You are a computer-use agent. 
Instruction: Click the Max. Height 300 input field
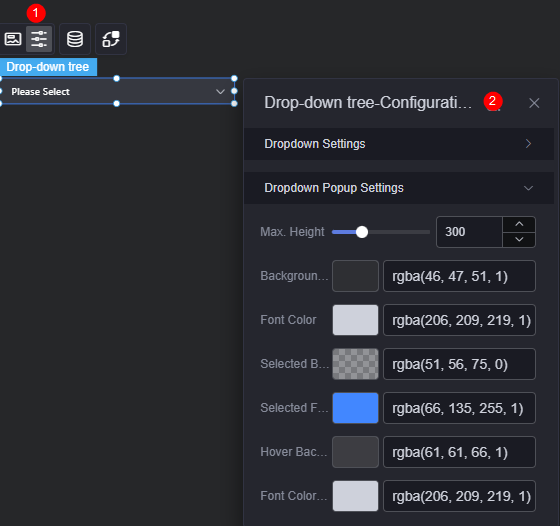[x=469, y=232]
